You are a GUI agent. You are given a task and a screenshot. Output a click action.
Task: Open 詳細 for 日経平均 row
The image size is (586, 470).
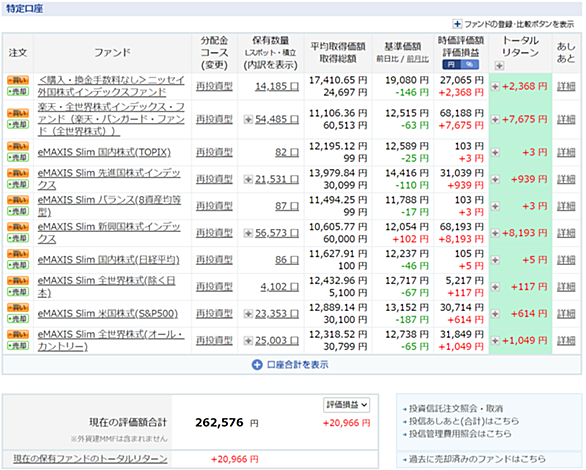click(566, 260)
